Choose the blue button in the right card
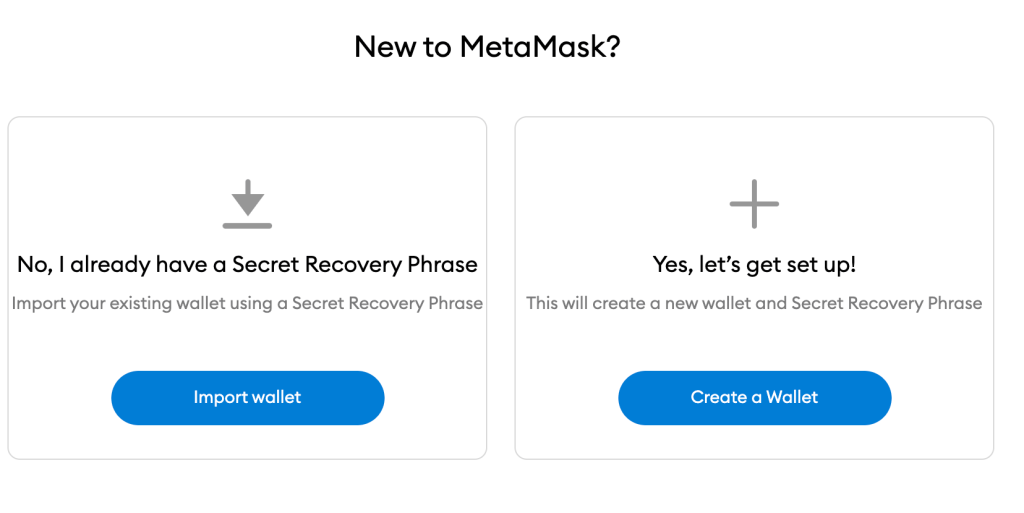 tap(754, 397)
